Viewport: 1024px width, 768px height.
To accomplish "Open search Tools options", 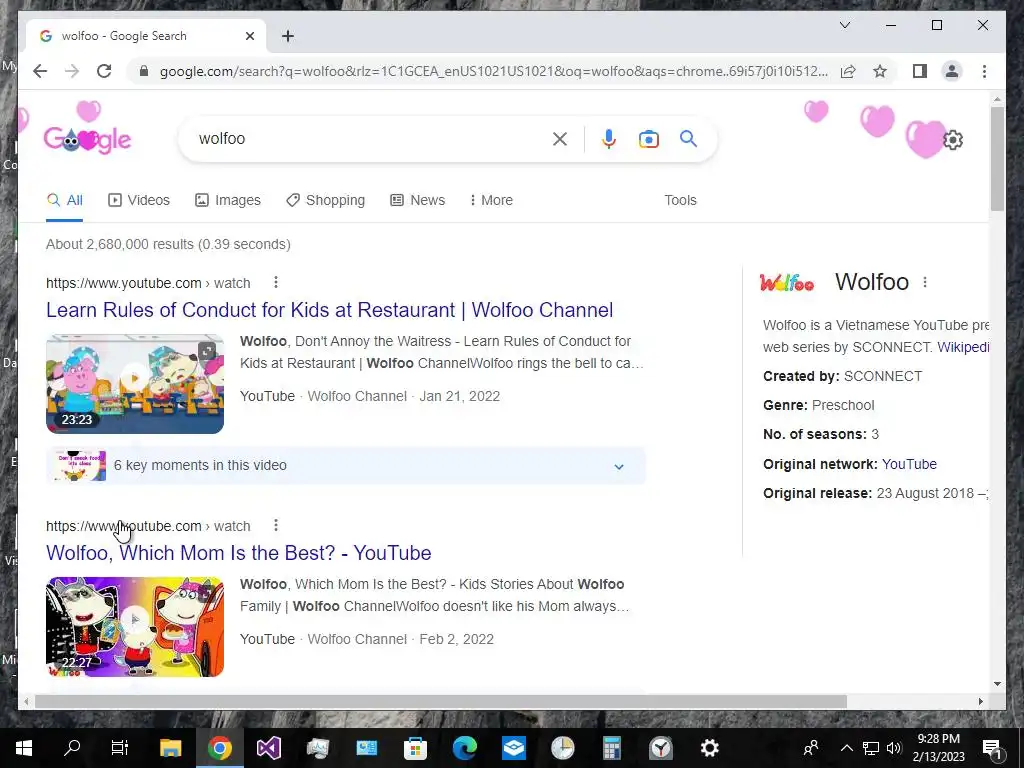I will 680,200.
